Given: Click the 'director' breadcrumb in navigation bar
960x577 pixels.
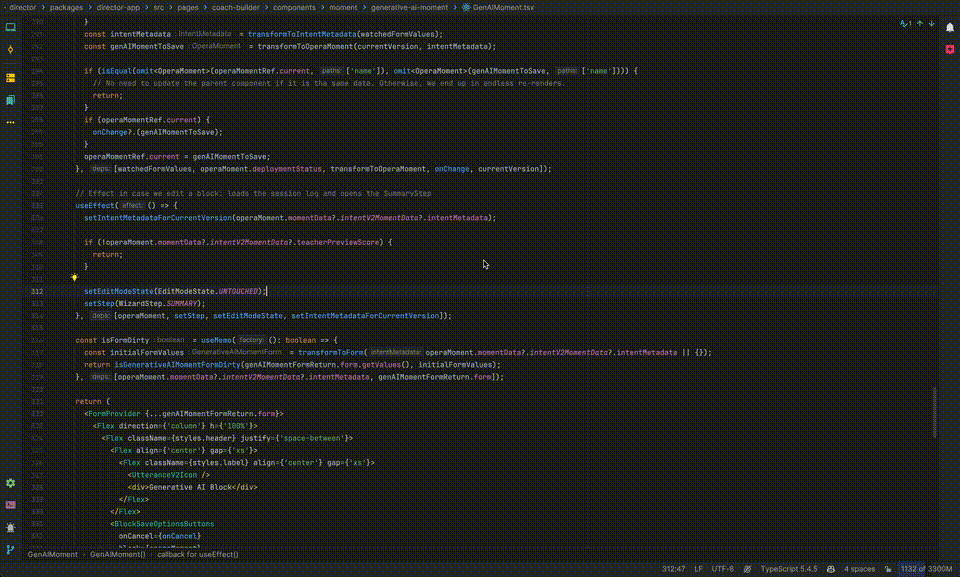Looking at the screenshot, I should 23,7.
